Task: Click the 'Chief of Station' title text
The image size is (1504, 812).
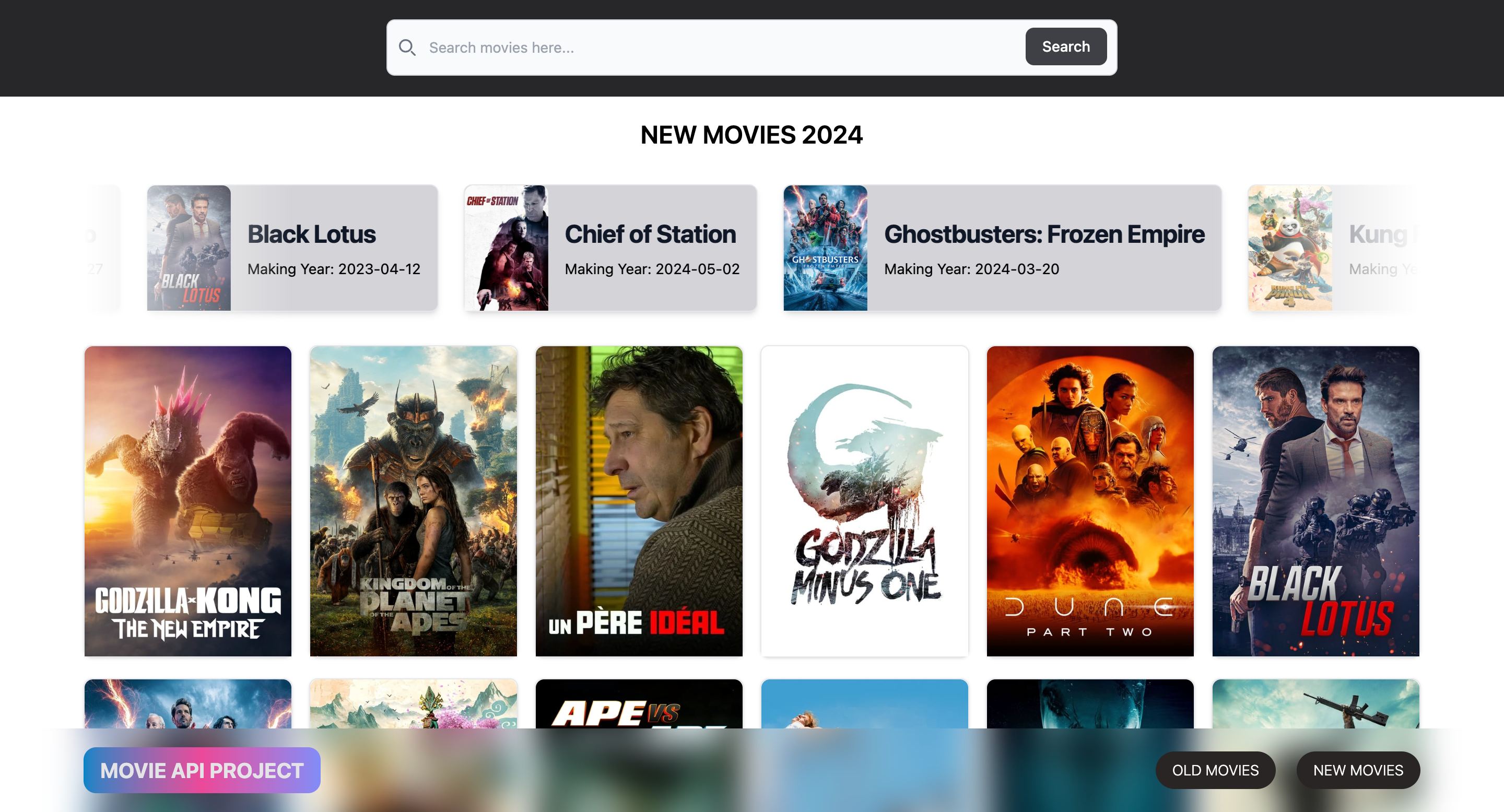Action: tap(650, 234)
